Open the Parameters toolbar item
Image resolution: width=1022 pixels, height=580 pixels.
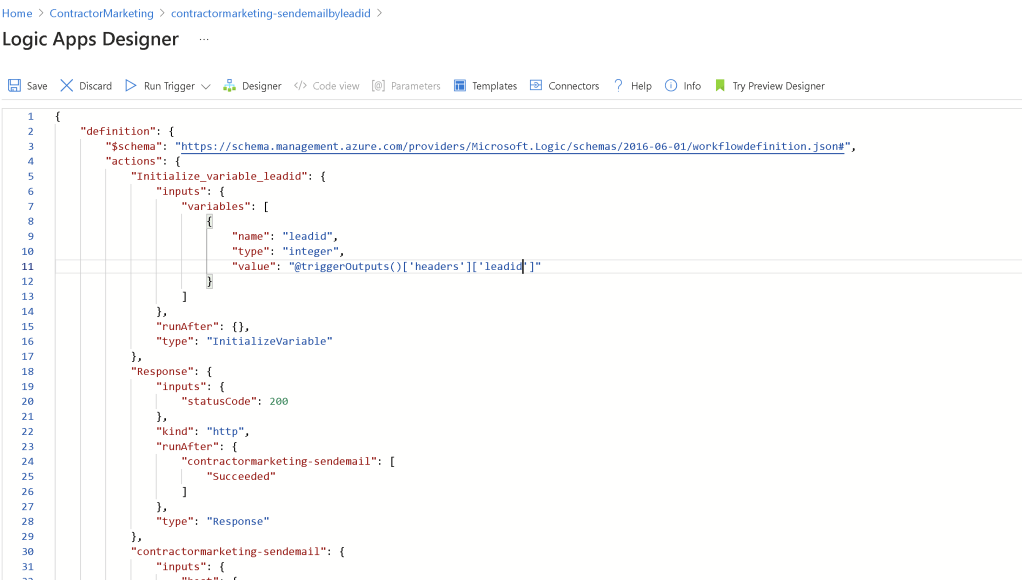coord(406,85)
